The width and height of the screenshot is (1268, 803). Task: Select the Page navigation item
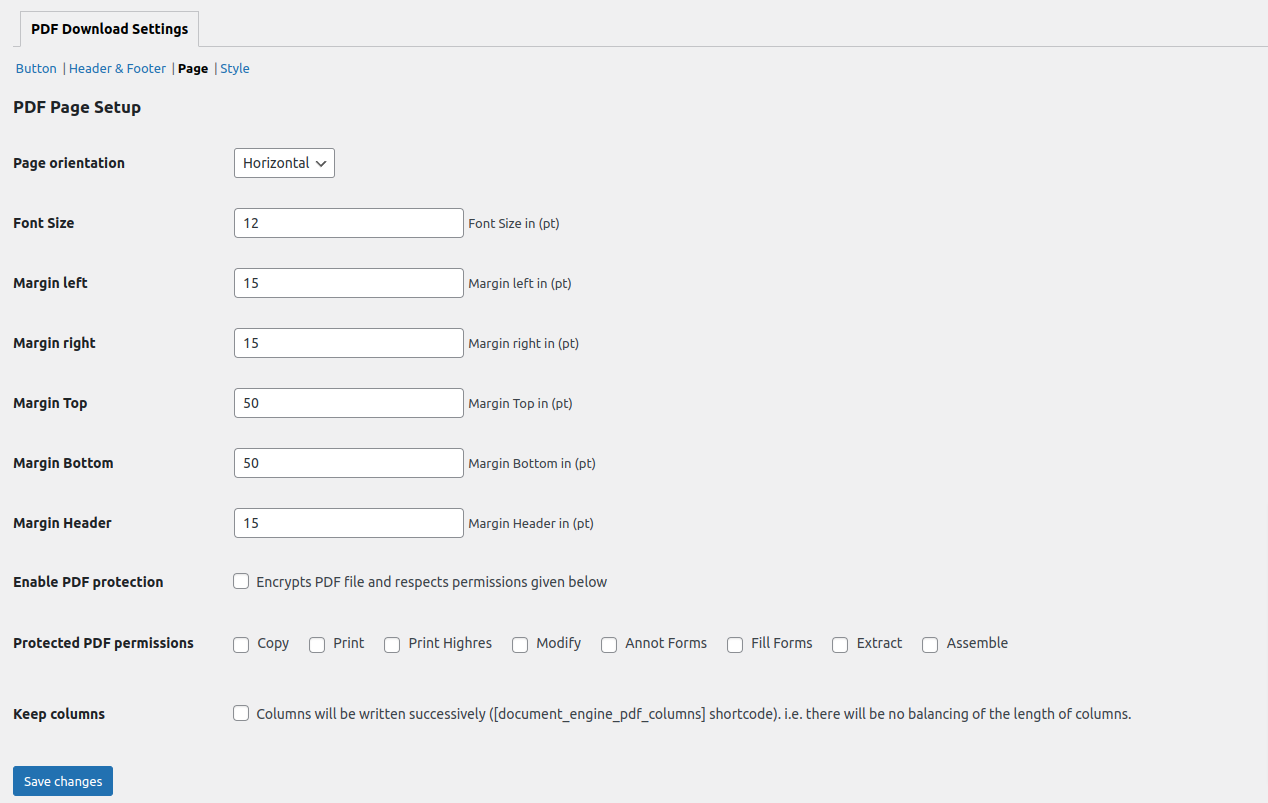pyautogui.click(x=192, y=68)
